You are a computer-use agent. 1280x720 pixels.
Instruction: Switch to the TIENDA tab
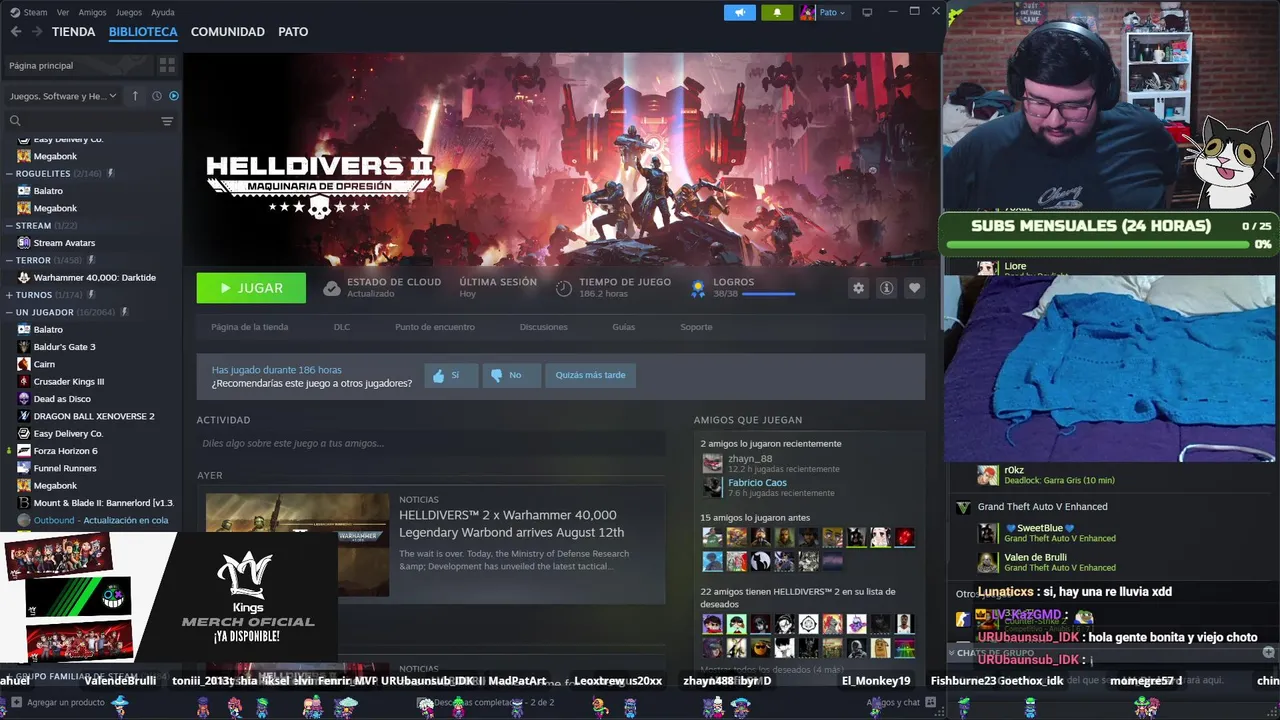coord(74,32)
